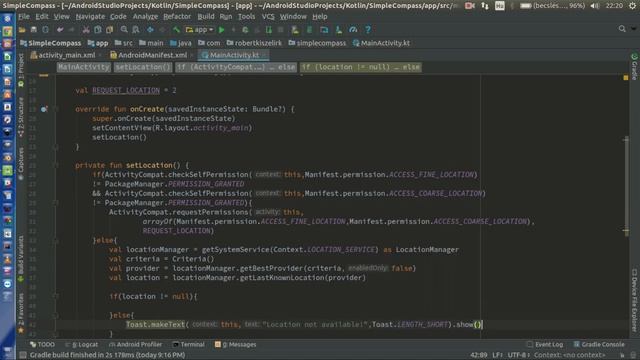Click the Cut scissors icon
The image size is (640, 360).
[86, 30]
